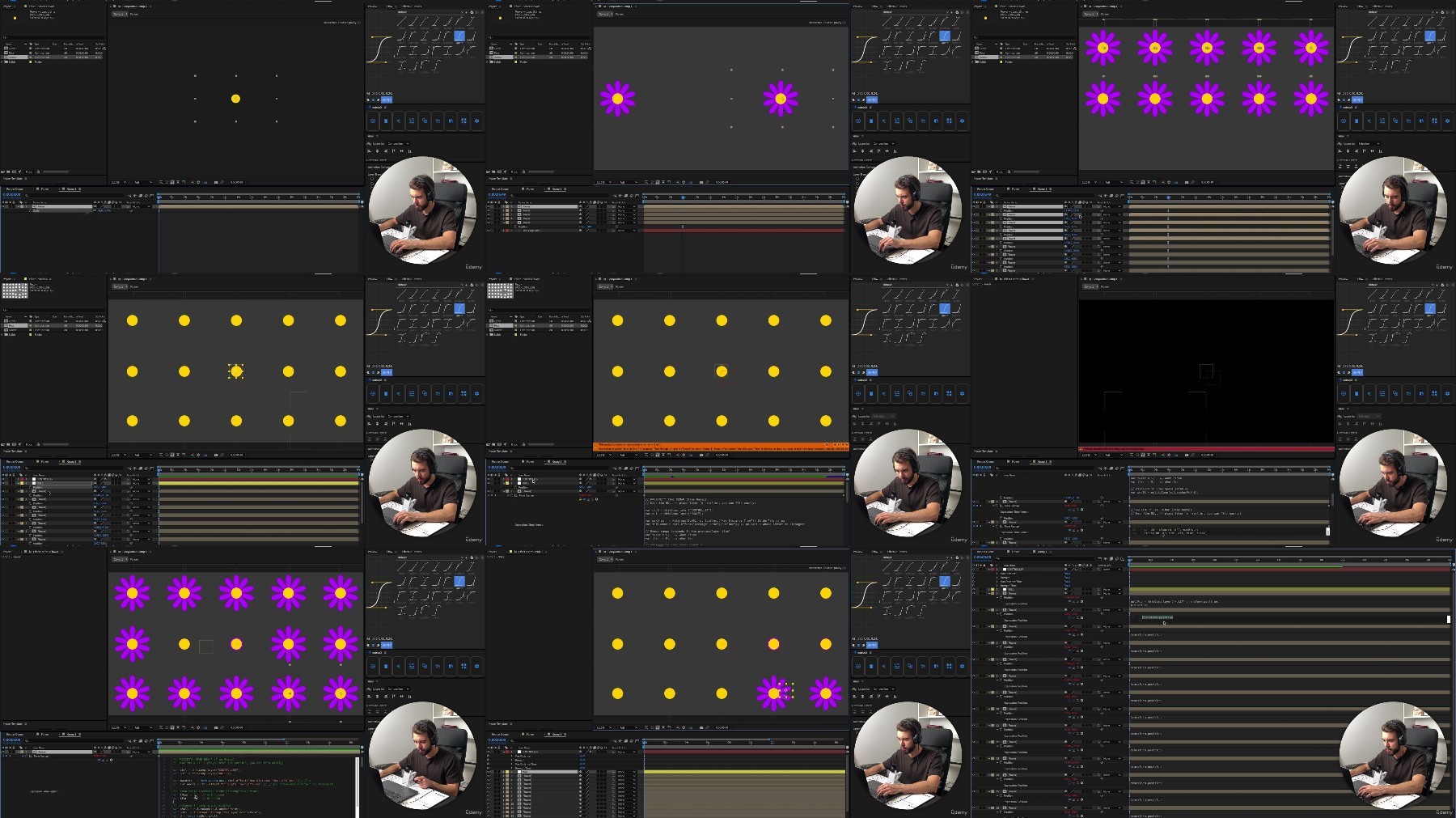The image size is (1456, 818).
Task: Switch to Render Queue tab in single-dot frame
Action: point(15,189)
